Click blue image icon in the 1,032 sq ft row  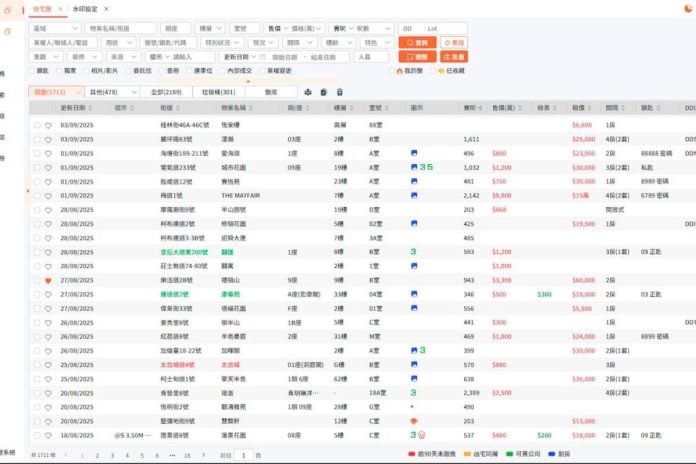414,167
